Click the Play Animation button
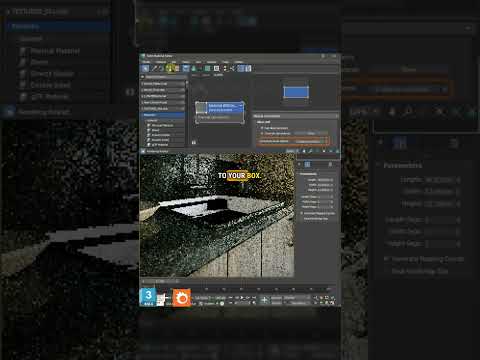480x360 pixels. pos(242,297)
